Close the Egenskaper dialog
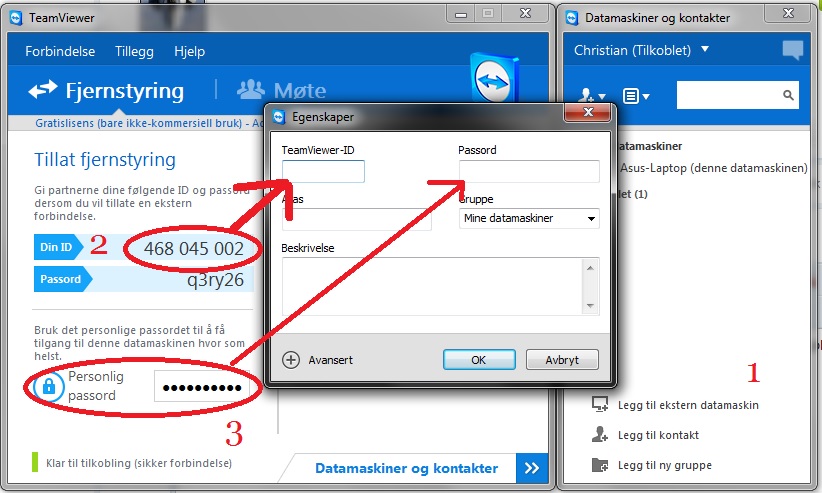This screenshot has height=493, width=822. pos(588,112)
